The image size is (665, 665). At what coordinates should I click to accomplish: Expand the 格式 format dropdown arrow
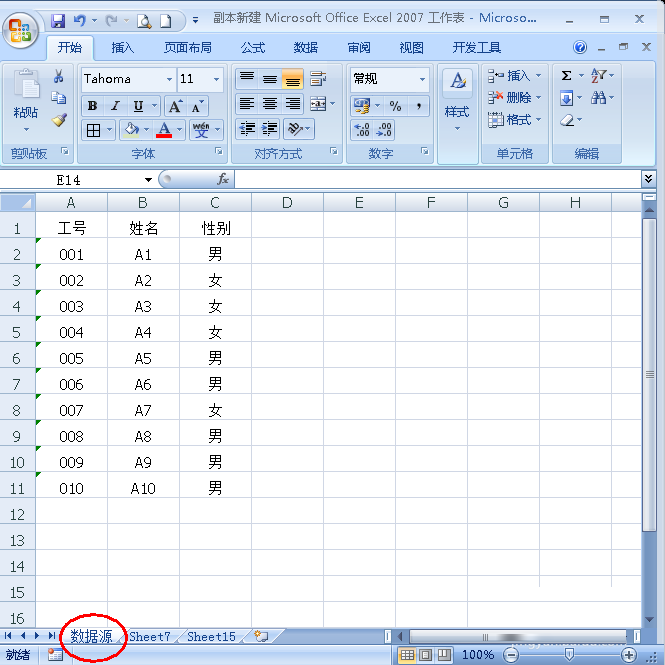[539, 120]
